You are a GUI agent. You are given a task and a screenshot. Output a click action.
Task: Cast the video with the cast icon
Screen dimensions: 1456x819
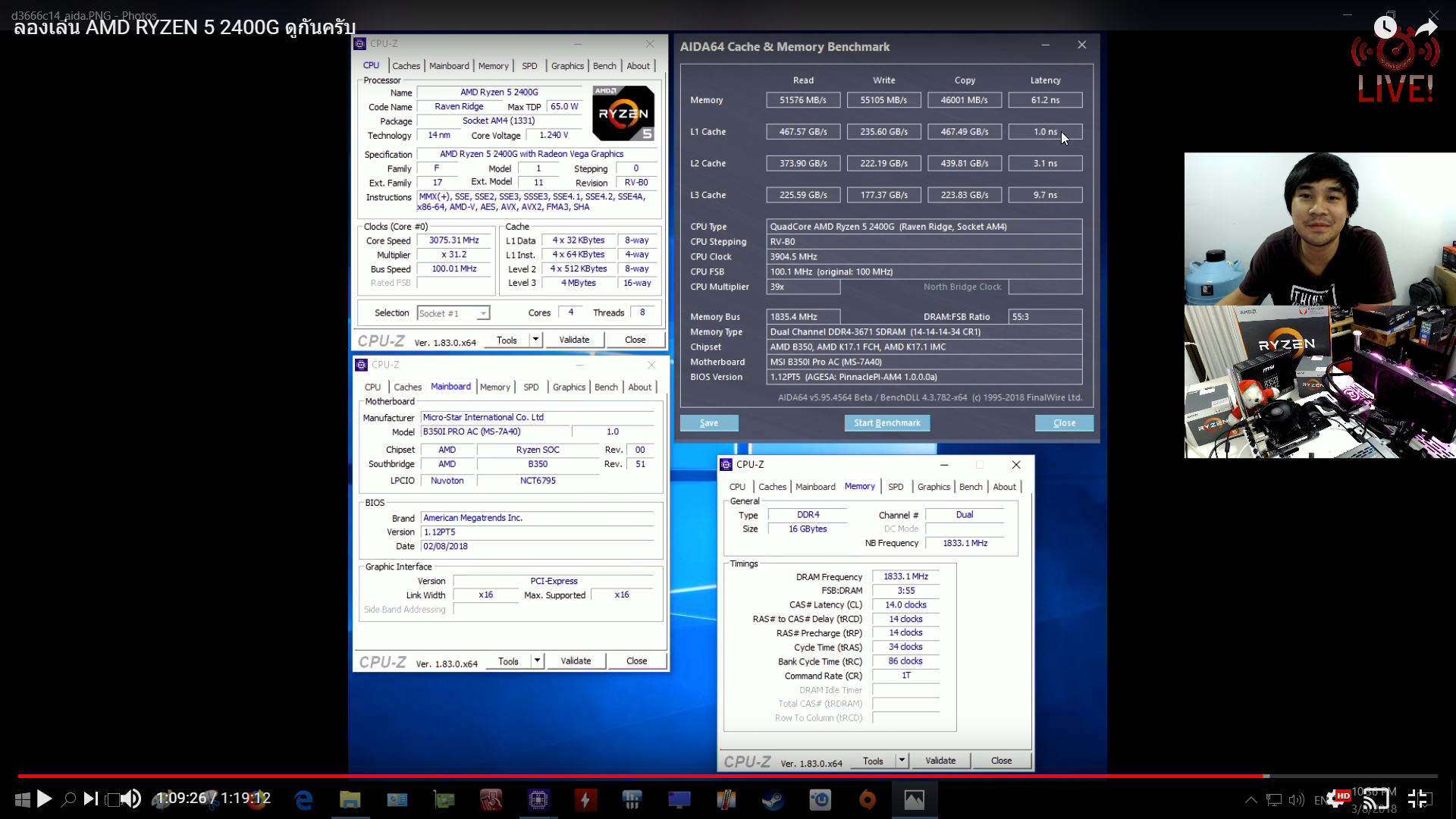1376,799
